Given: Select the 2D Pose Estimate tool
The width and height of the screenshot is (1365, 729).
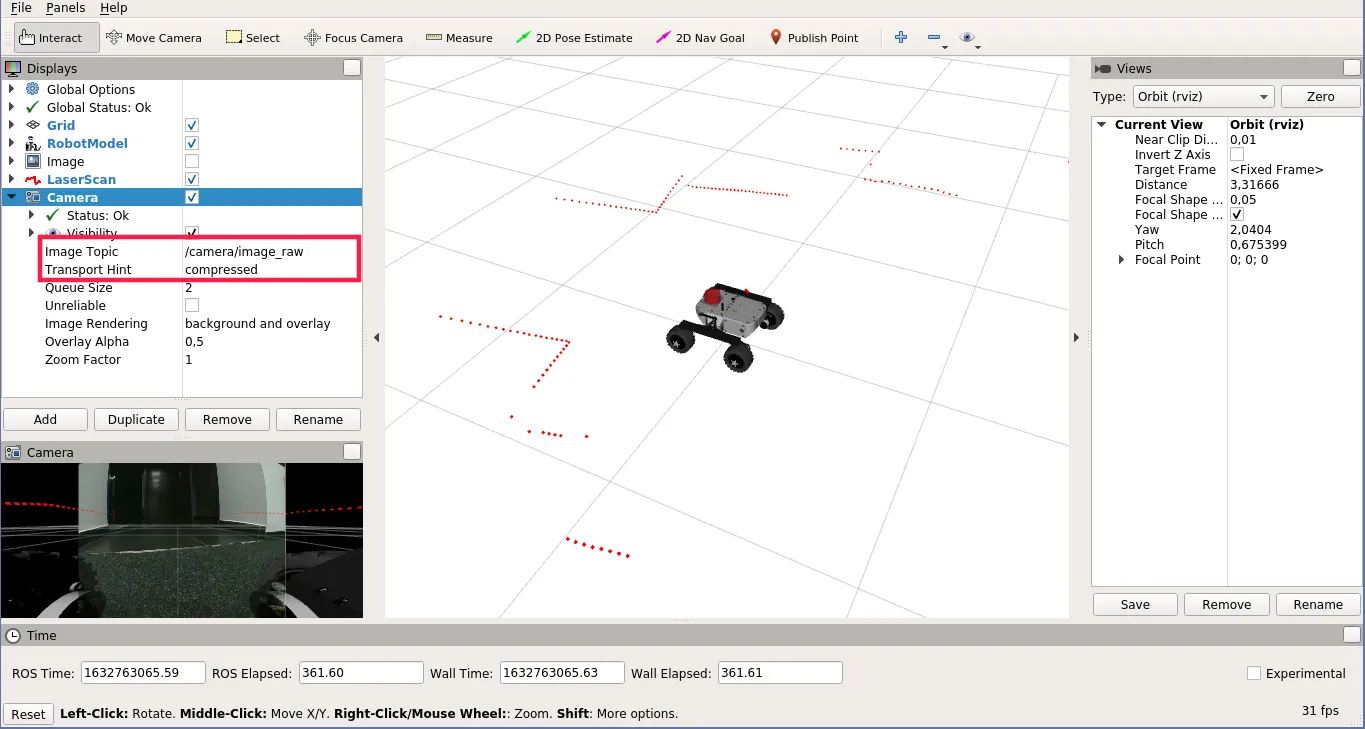Looking at the screenshot, I should 574,38.
